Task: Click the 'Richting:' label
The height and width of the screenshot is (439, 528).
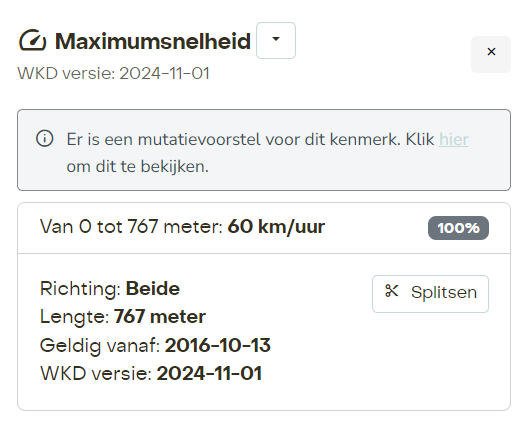Action: (x=80, y=289)
